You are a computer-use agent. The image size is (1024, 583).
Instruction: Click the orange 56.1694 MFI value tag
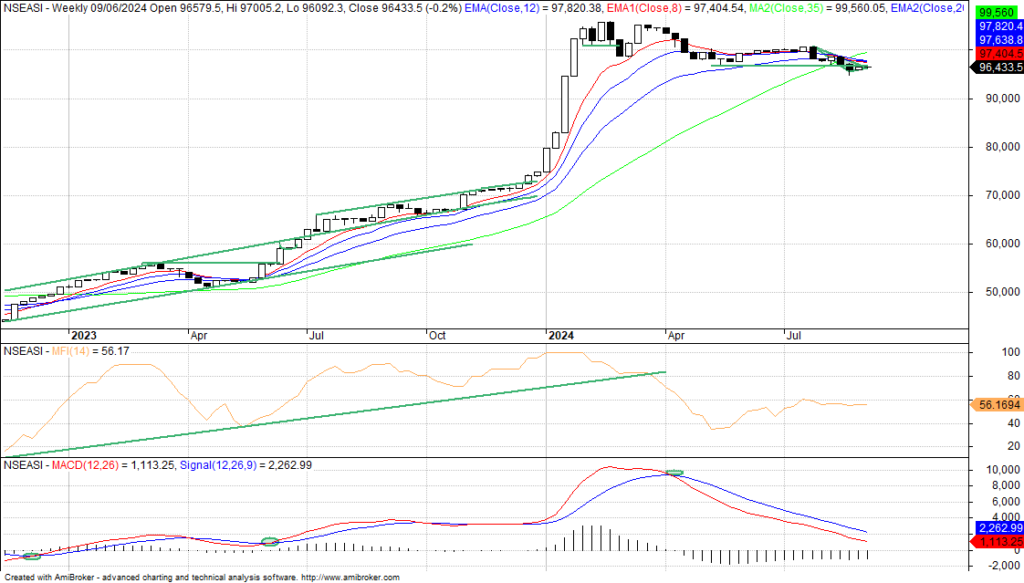pos(994,405)
